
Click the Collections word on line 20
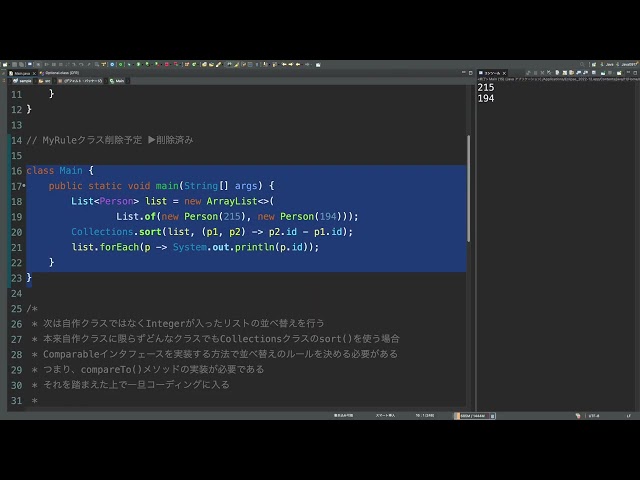(102, 232)
